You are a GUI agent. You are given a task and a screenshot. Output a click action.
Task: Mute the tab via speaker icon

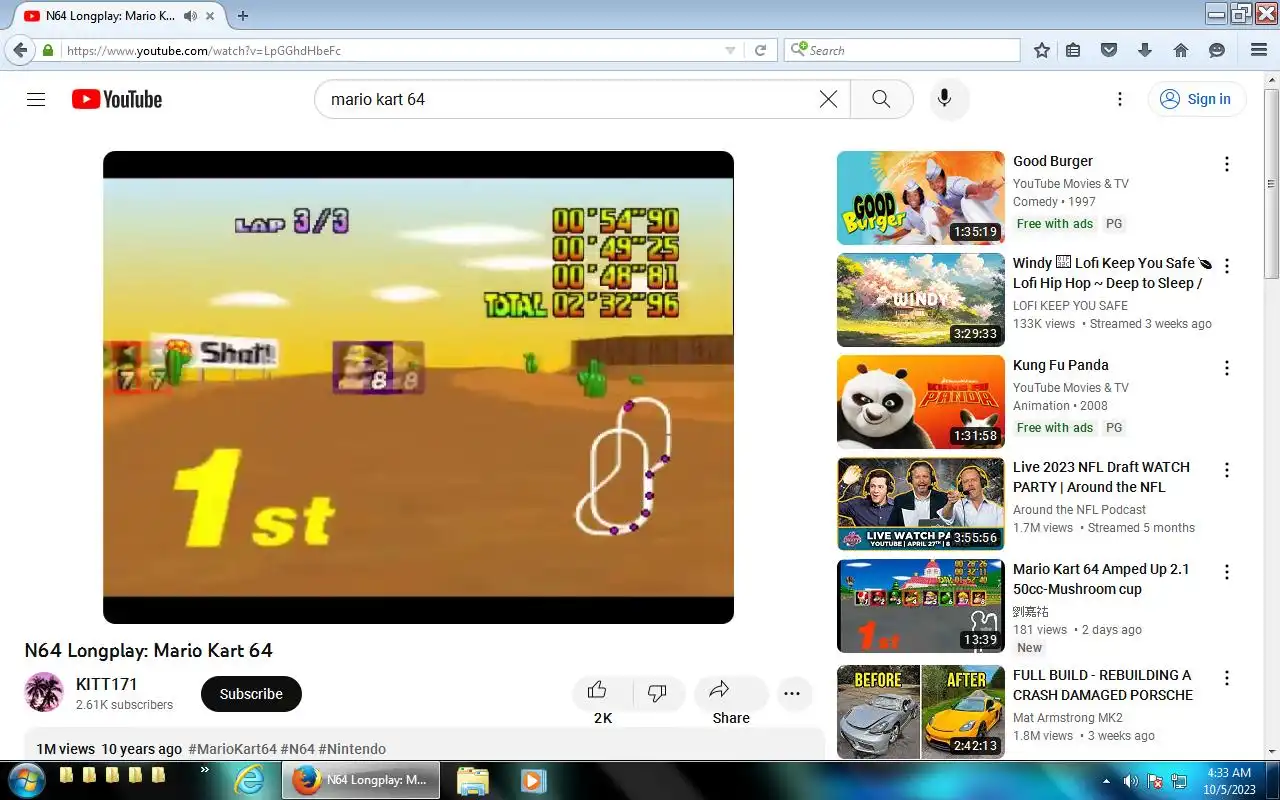(190, 16)
